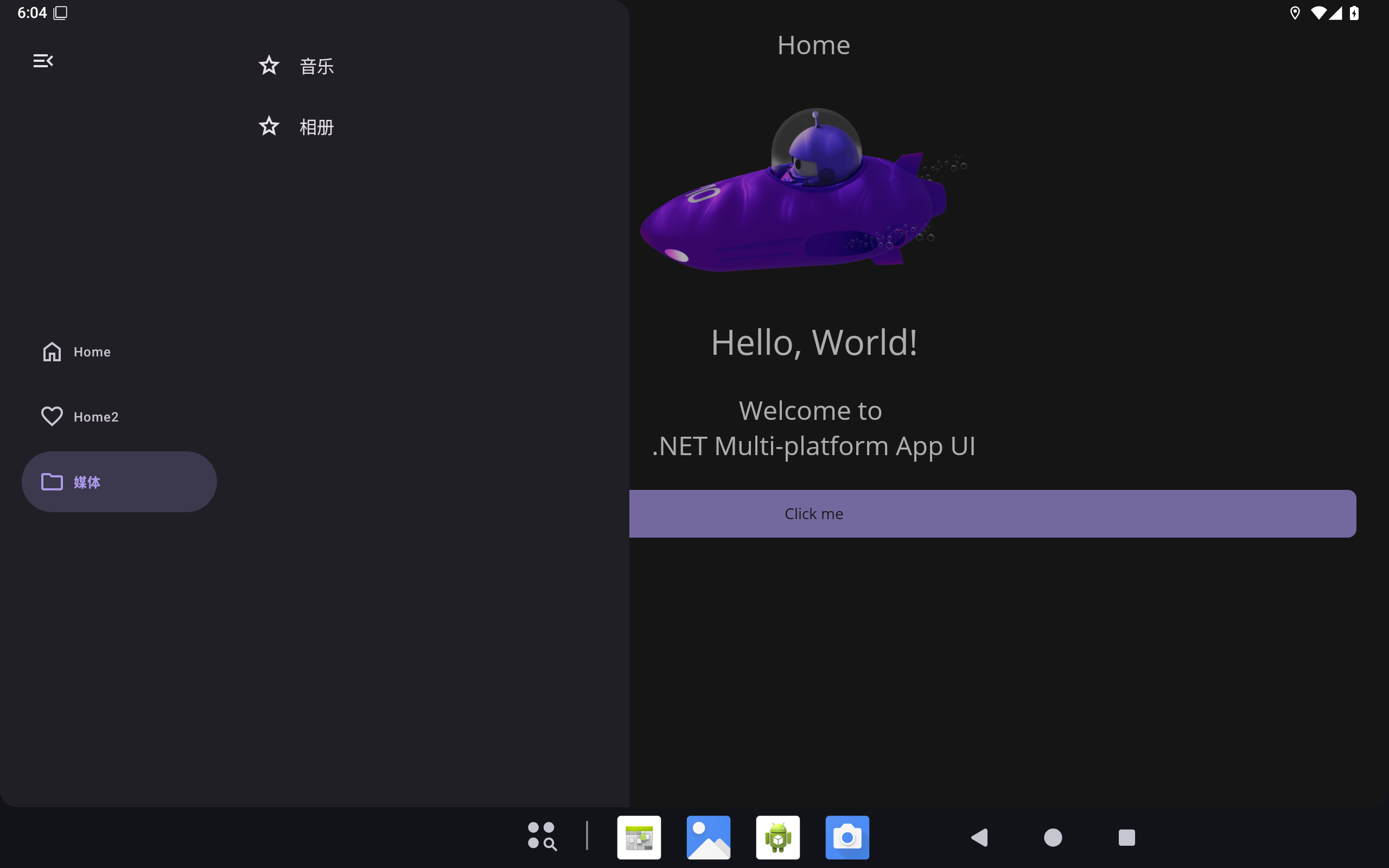Click the Home page title
Image resolution: width=1389 pixels, height=868 pixels.
(x=813, y=45)
